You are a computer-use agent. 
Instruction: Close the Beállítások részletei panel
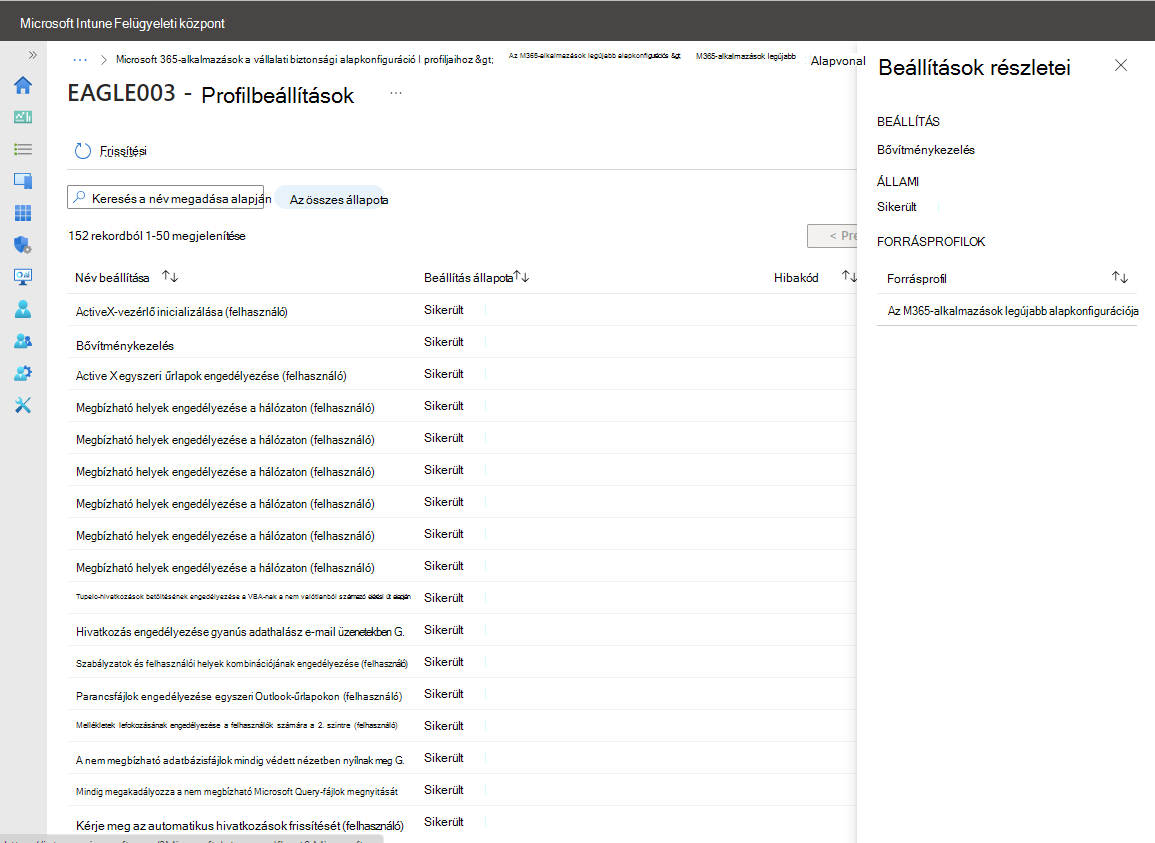pos(1121,66)
